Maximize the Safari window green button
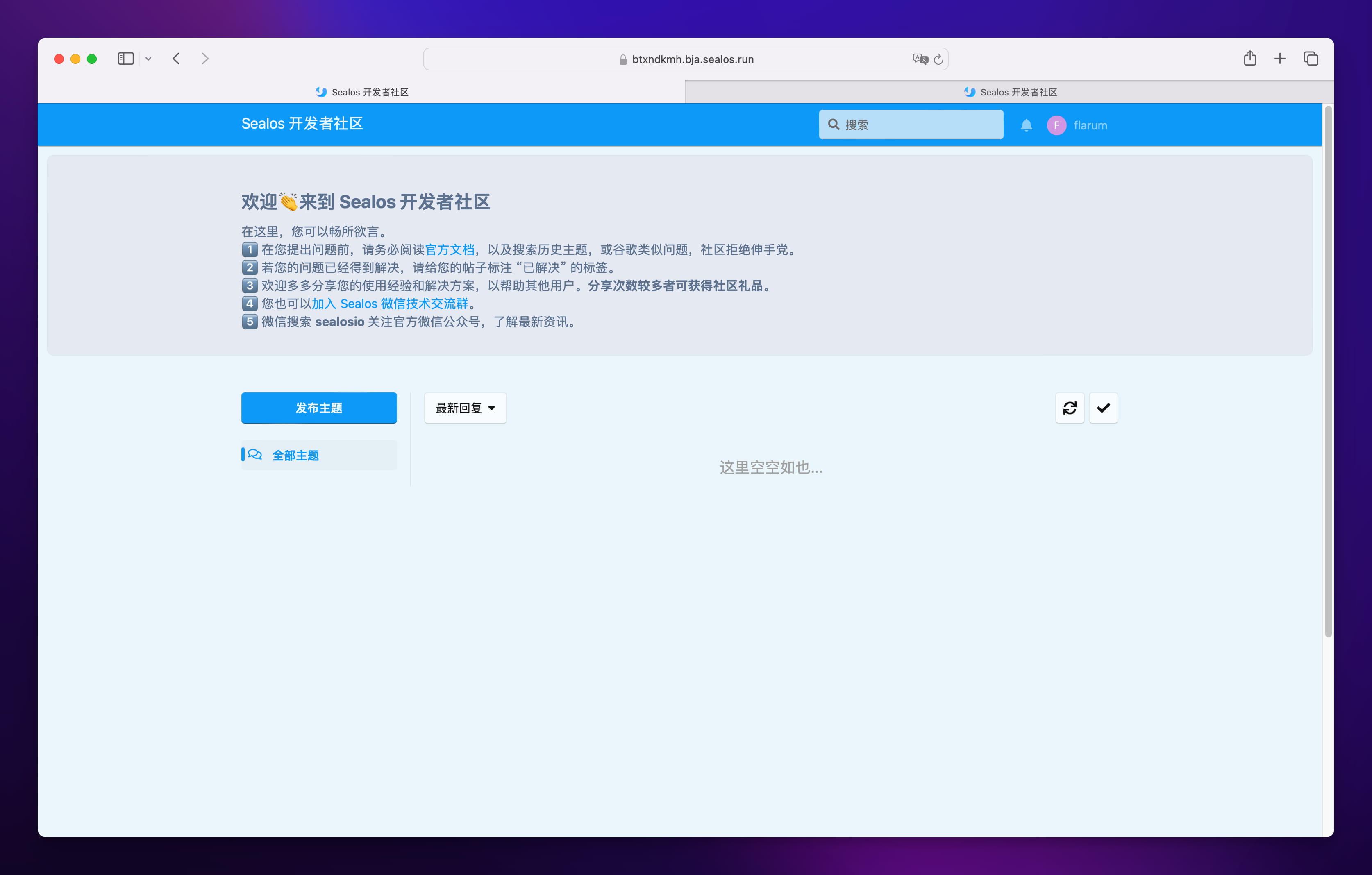Screen dimensions: 1372x875 tap(92, 59)
